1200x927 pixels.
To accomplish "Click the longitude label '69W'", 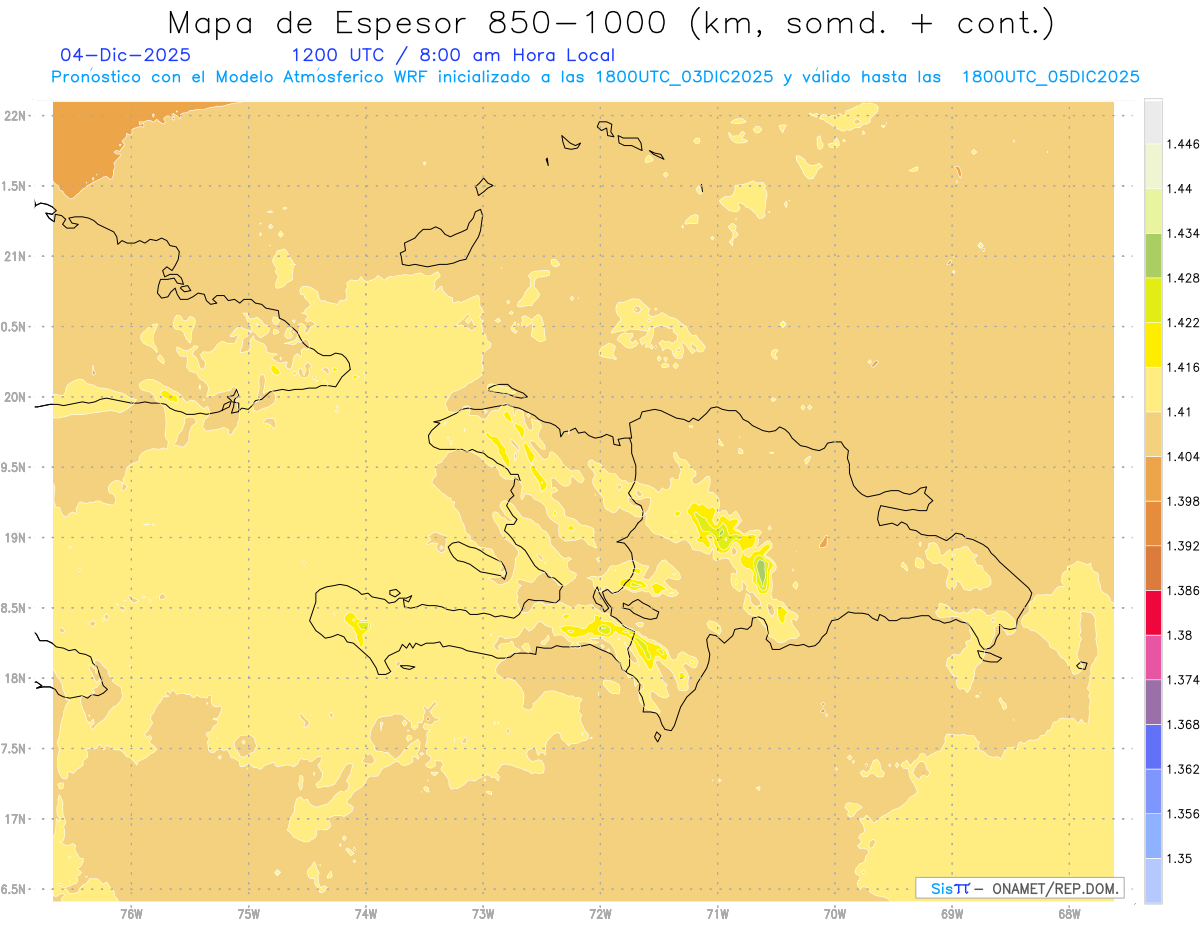I will (x=952, y=914).
